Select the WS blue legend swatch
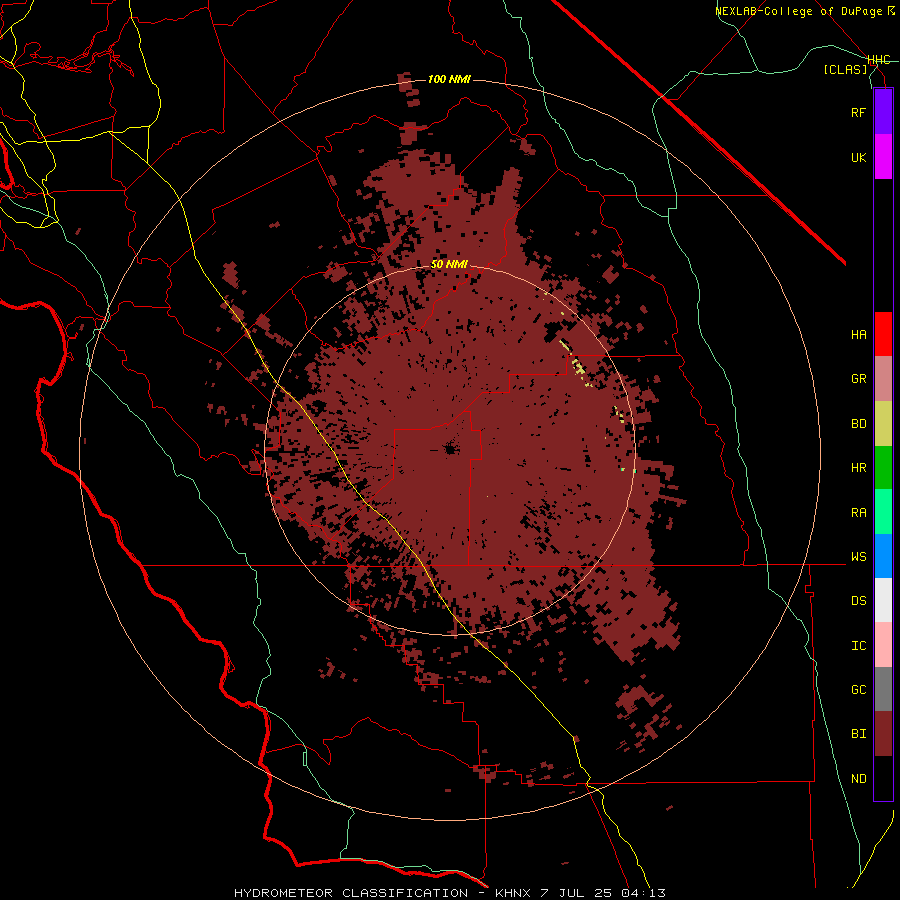Screen dimensions: 900x900 [883, 556]
